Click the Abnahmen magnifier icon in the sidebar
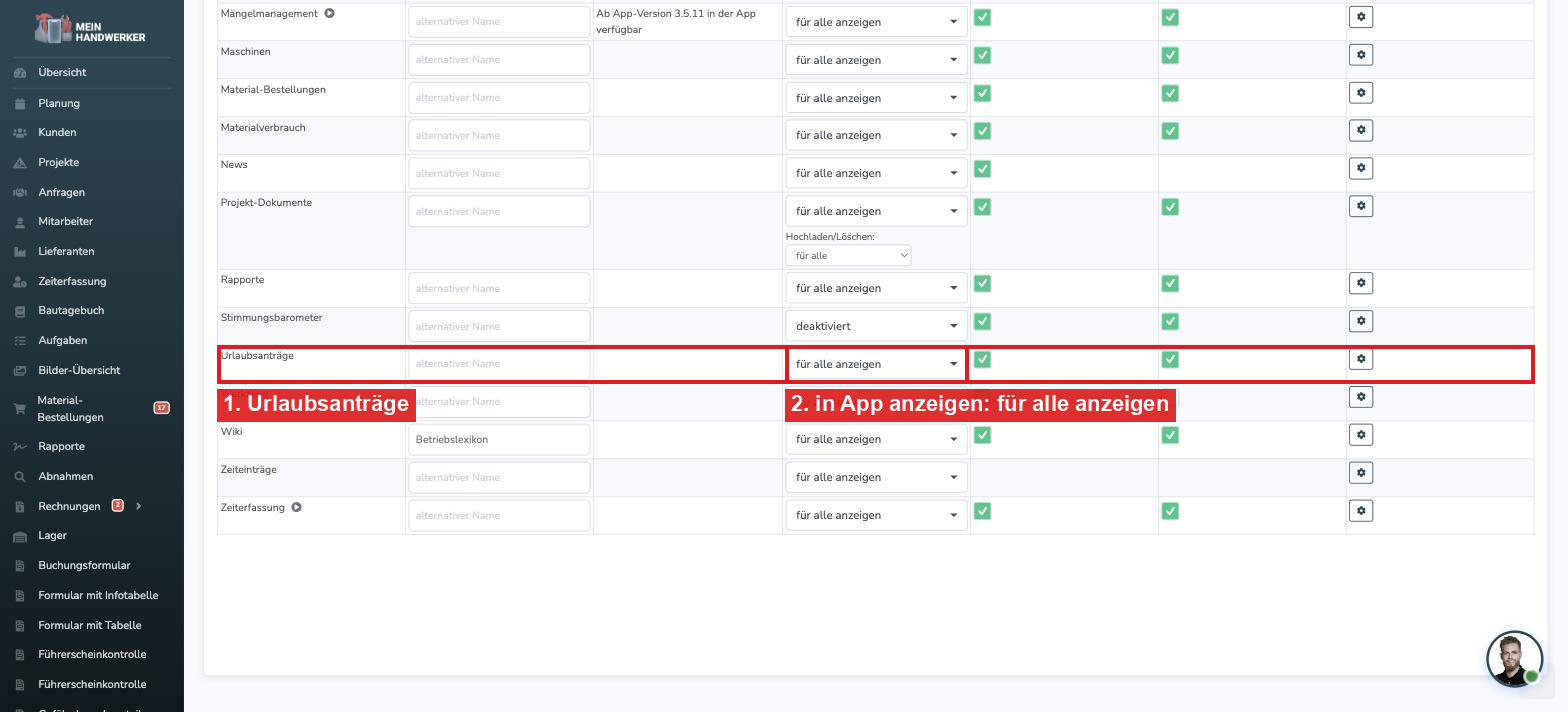Image resolution: width=1568 pixels, height=712 pixels. (x=20, y=477)
